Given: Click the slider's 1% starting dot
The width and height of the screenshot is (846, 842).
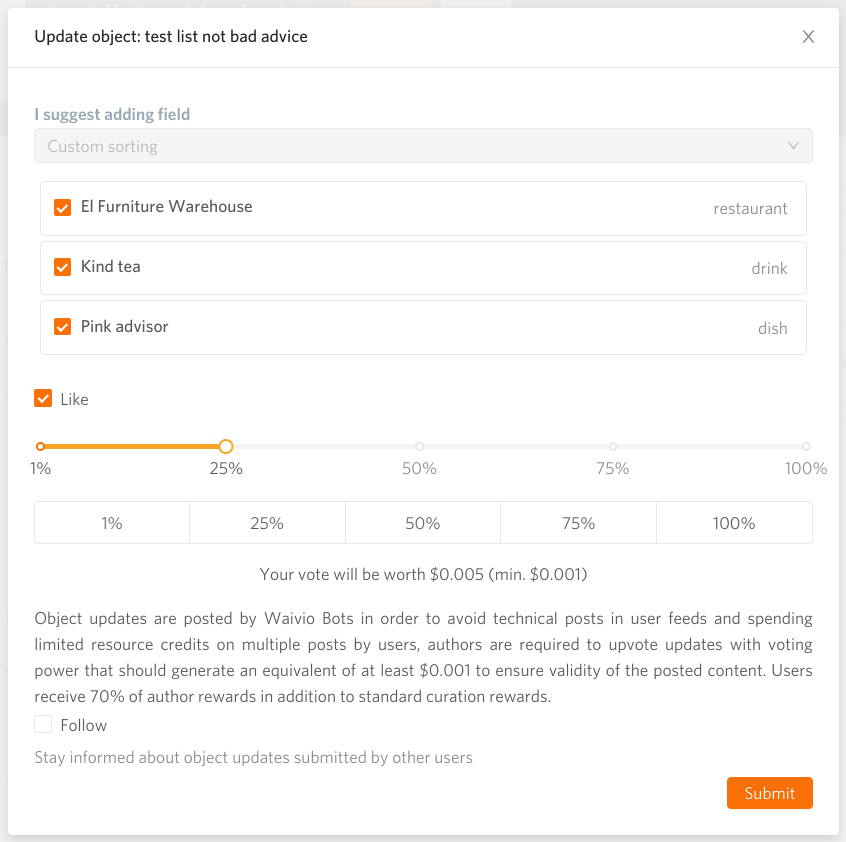Looking at the screenshot, I should click(x=40, y=447).
